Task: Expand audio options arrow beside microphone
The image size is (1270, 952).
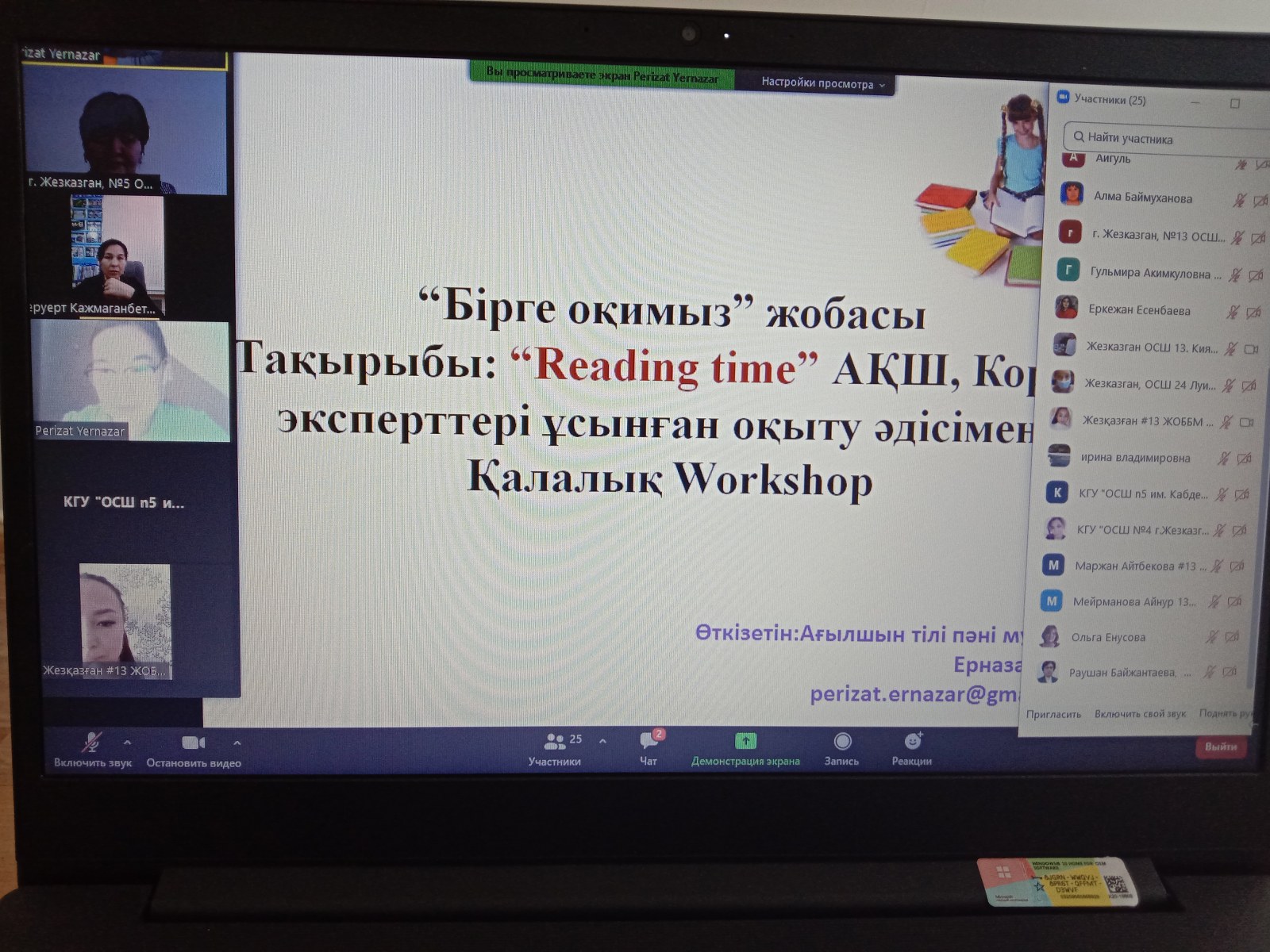Action: [x=128, y=743]
